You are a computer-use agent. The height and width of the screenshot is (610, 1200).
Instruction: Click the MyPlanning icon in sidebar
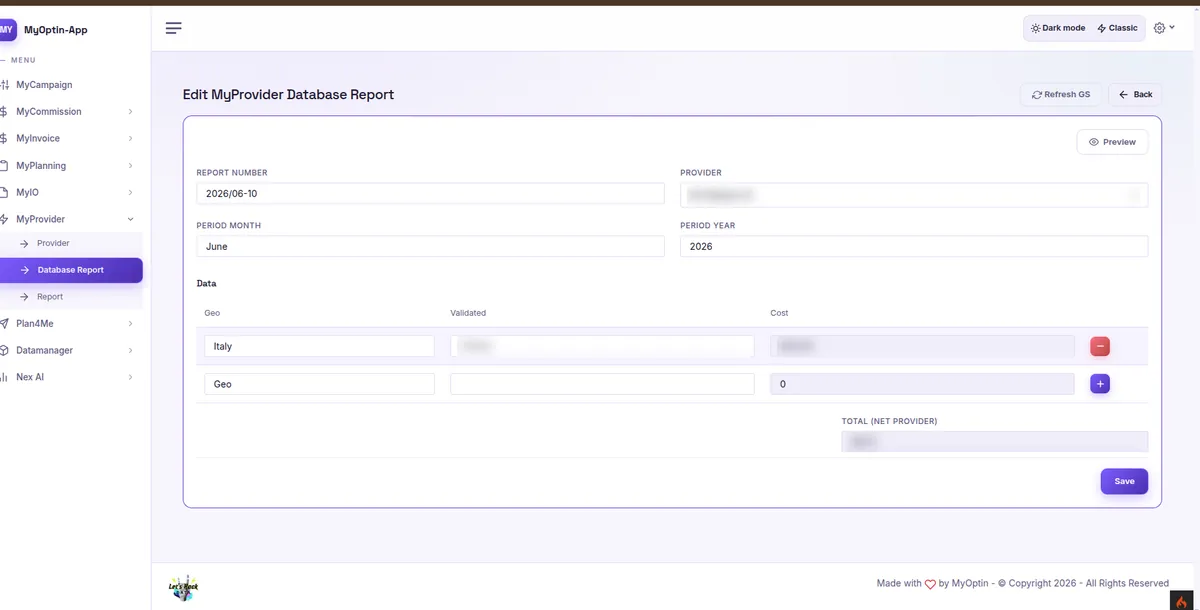coord(5,166)
